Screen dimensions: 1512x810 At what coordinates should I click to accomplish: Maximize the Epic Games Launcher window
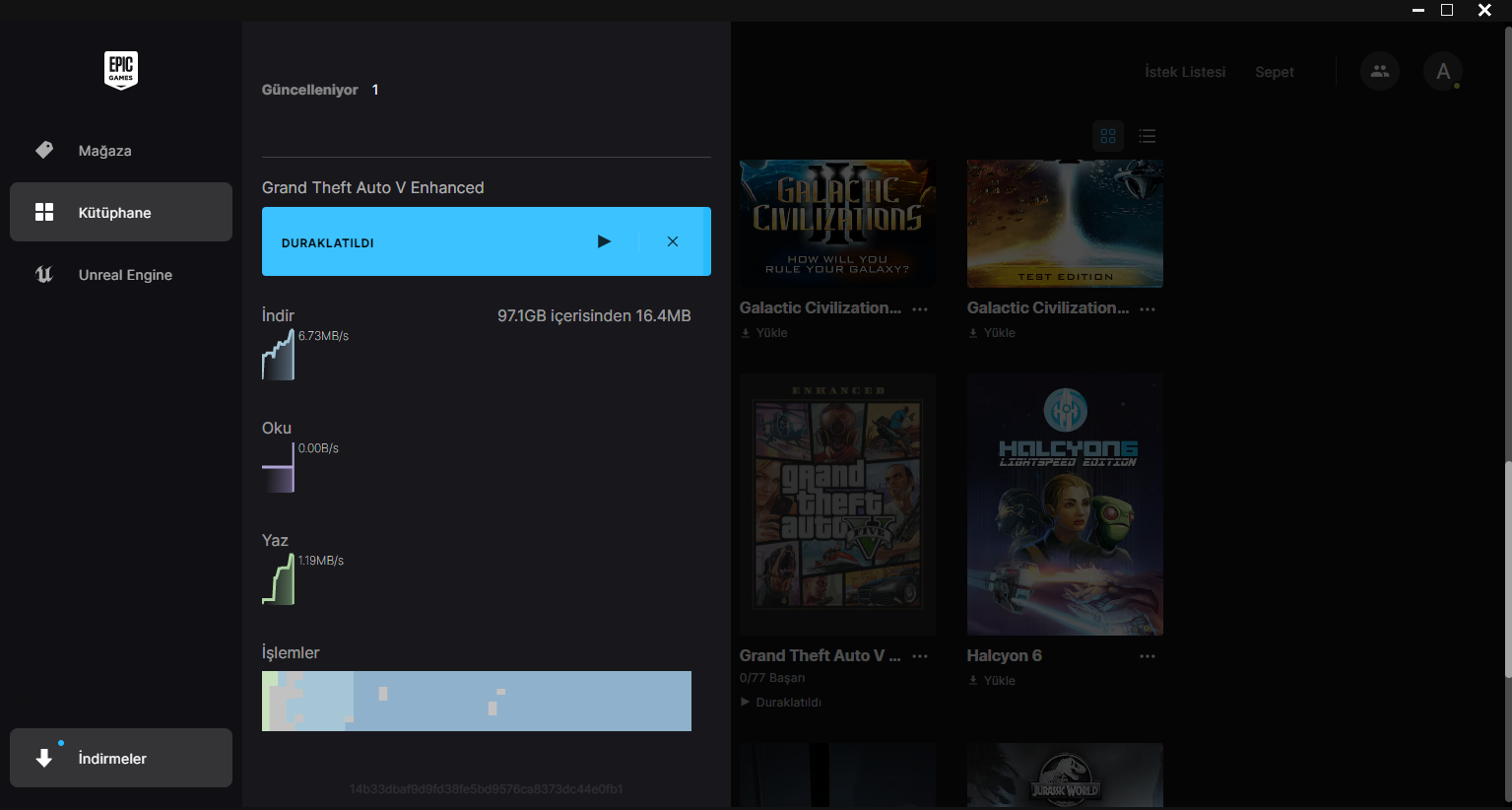coord(1447,10)
